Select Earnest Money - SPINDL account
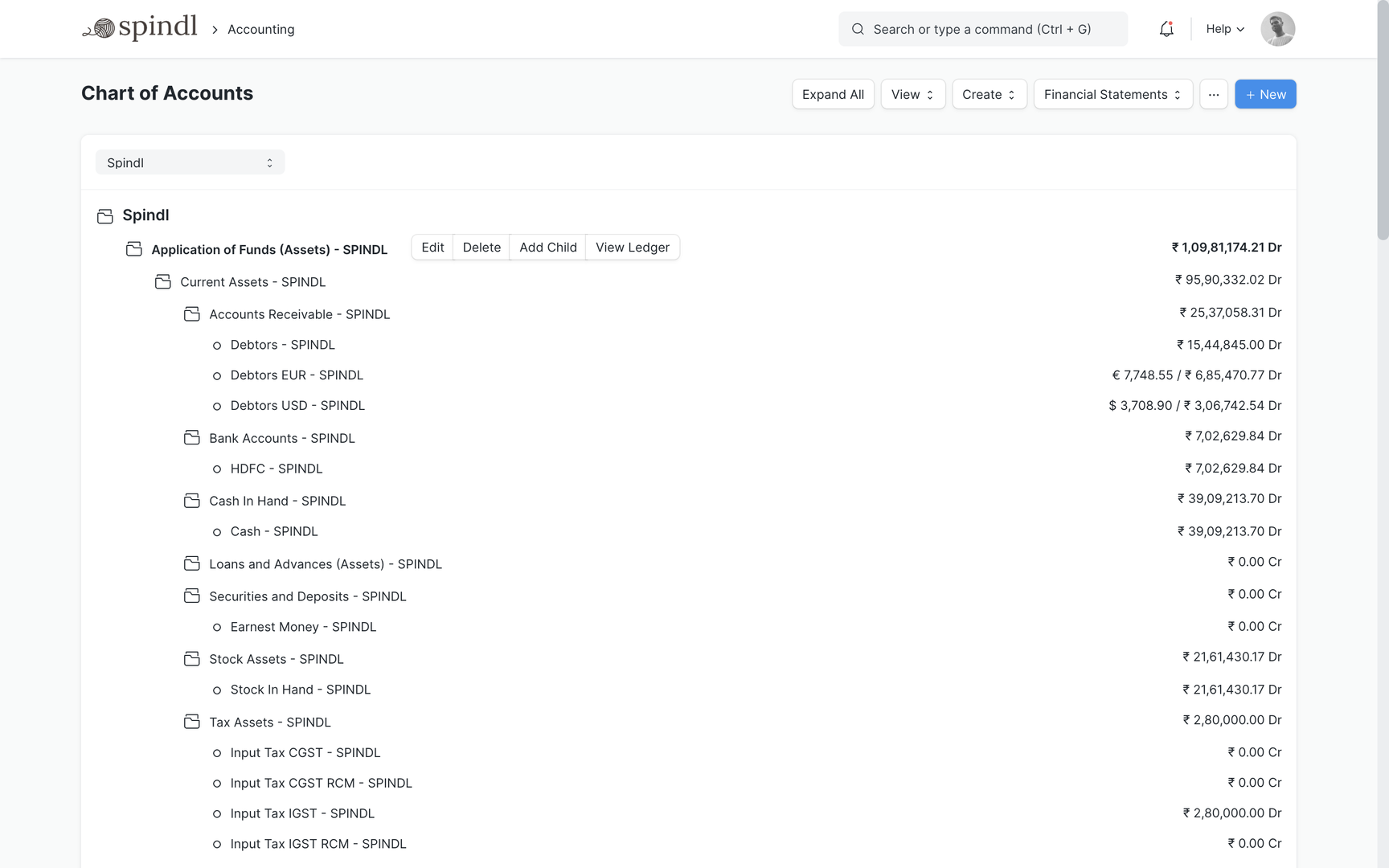The width and height of the screenshot is (1389, 868). point(303,627)
